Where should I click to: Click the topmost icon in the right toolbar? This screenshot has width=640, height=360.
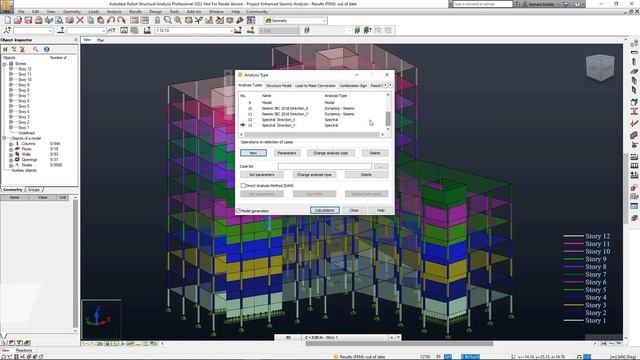coord(634,43)
